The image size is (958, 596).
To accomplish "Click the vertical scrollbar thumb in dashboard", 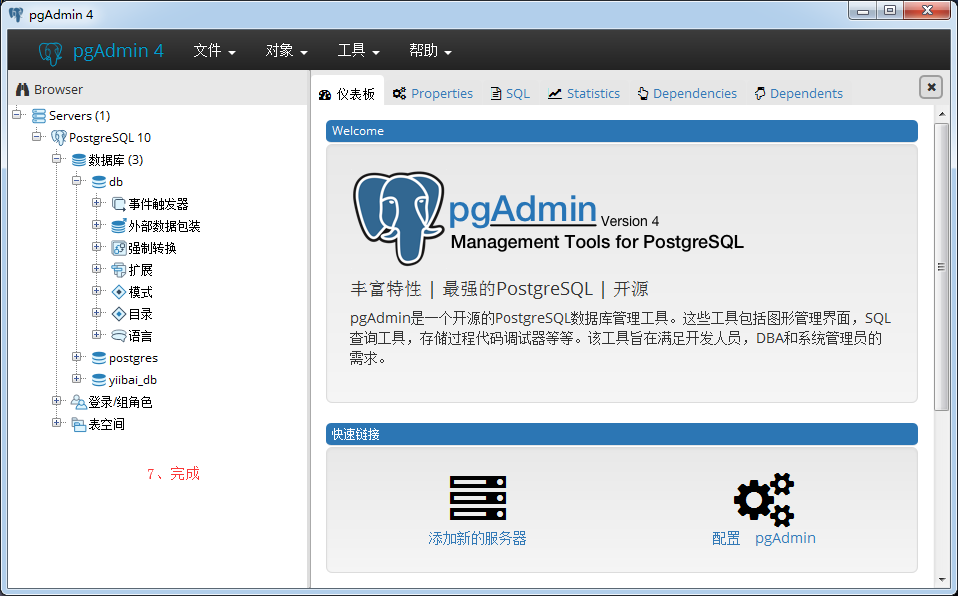I will coord(941,267).
